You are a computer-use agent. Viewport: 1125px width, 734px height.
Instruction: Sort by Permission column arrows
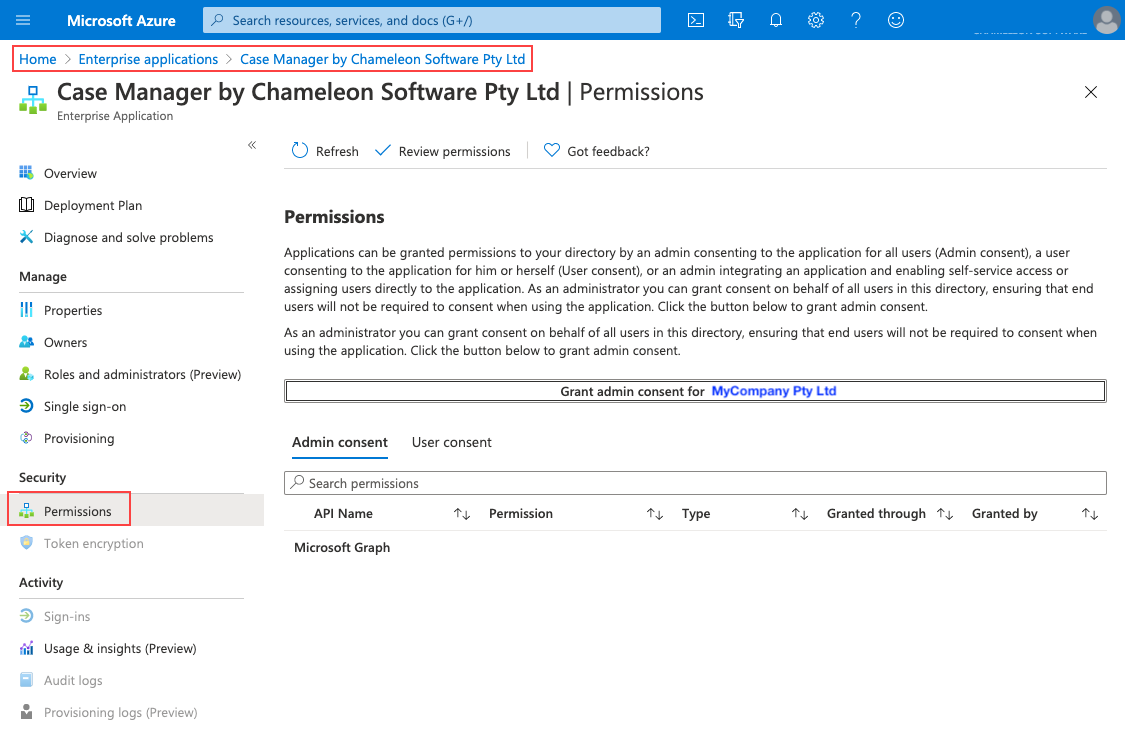tap(654, 514)
